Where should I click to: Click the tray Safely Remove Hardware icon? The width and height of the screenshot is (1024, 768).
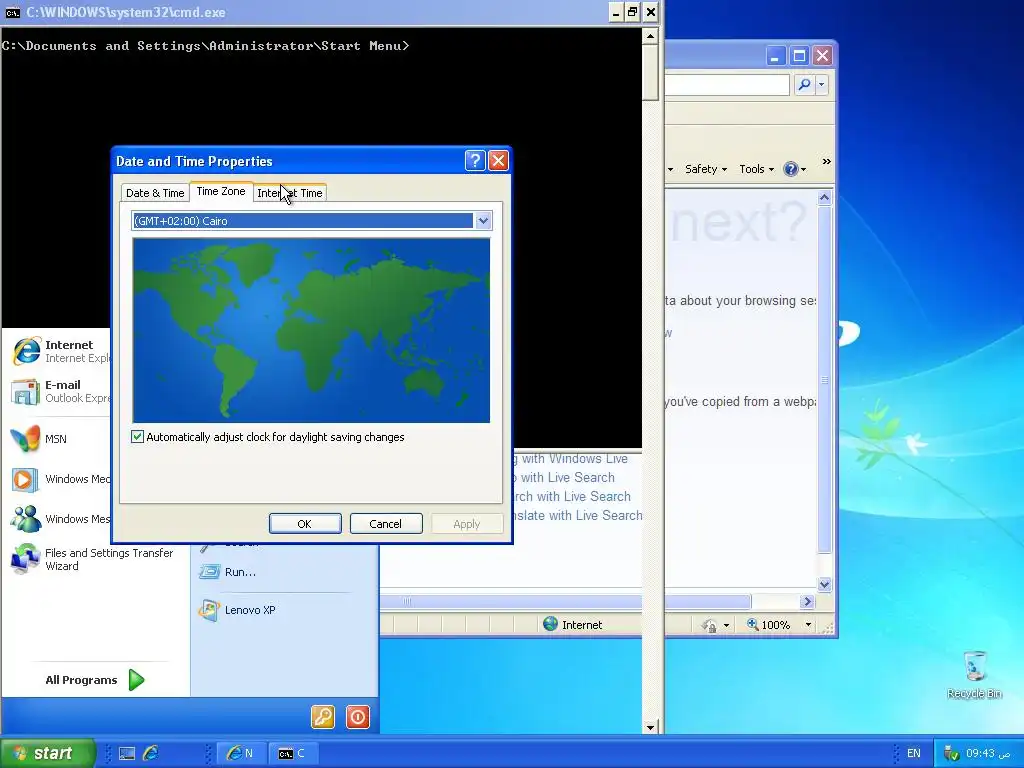pyautogui.click(x=952, y=754)
